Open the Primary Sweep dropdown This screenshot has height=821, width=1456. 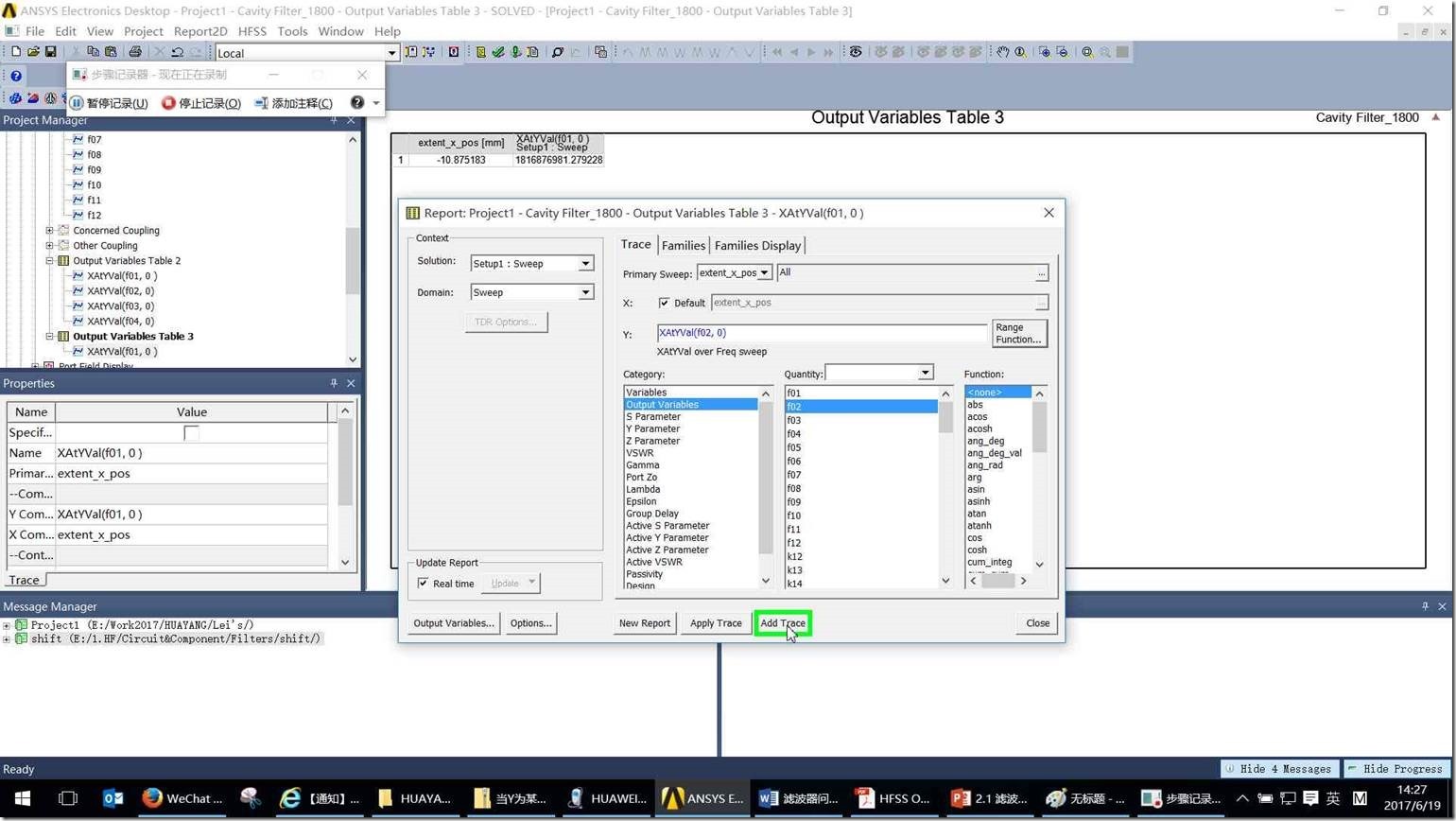click(x=764, y=272)
